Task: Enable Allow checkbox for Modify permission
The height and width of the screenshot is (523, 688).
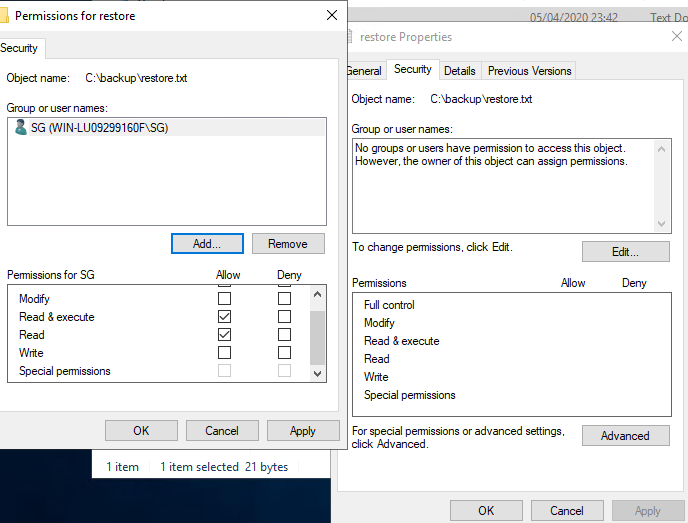Action: (x=224, y=299)
